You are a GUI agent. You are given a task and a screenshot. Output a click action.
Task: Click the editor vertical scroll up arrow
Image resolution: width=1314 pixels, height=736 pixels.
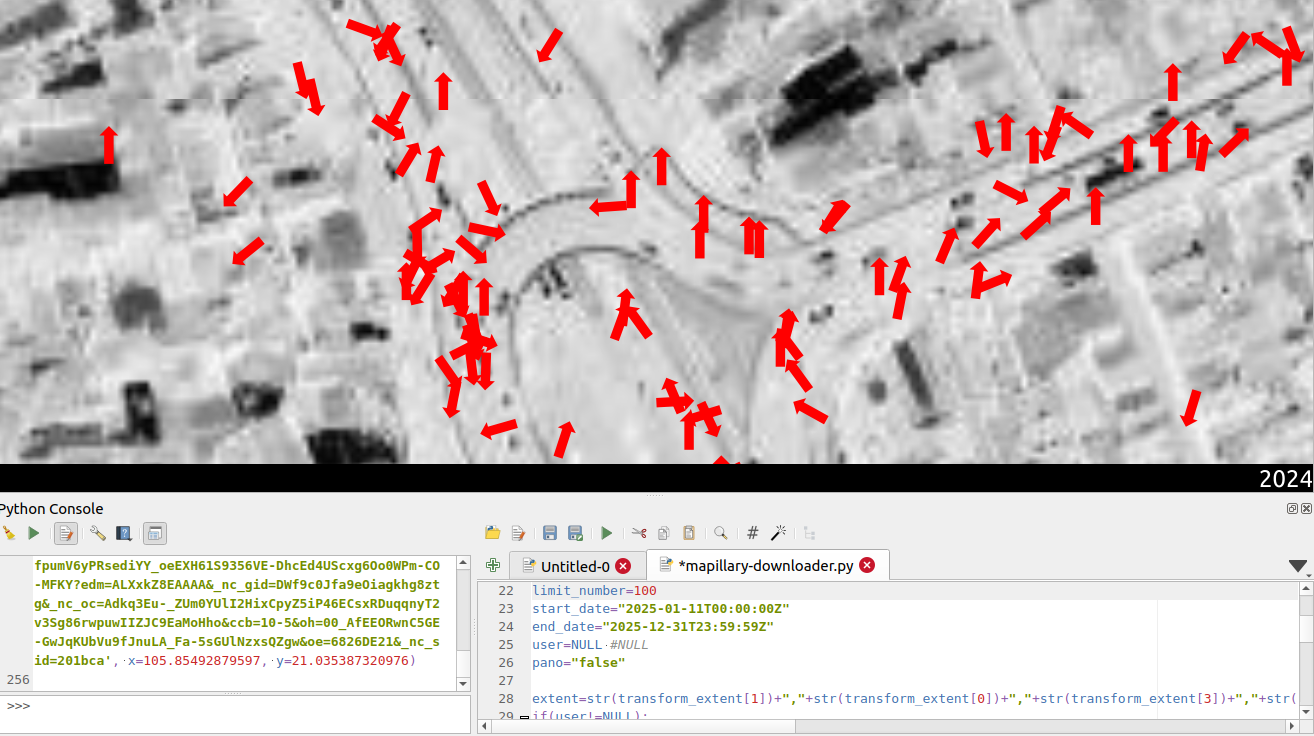click(x=1305, y=589)
